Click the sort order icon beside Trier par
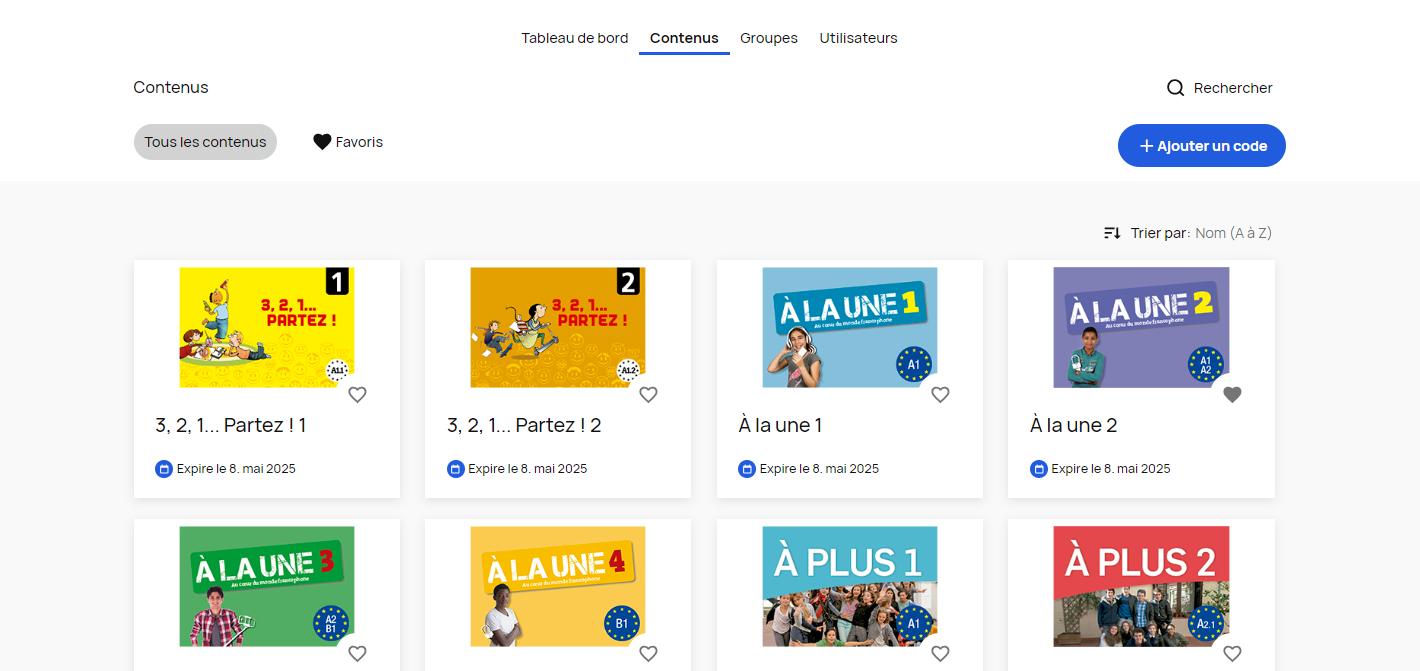 click(1112, 233)
